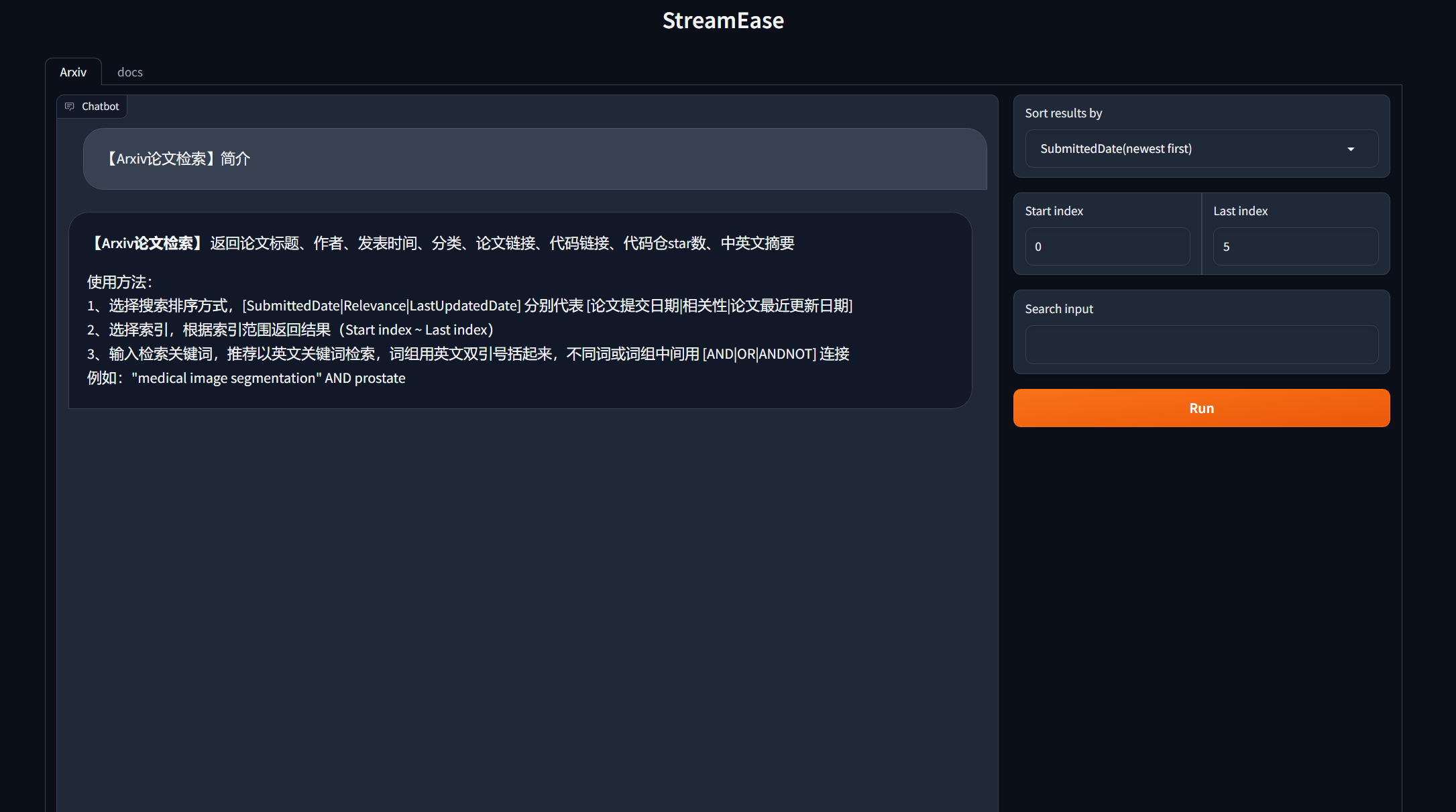
Task: Select the Arxiv tab
Action: [x=73, y=72]
